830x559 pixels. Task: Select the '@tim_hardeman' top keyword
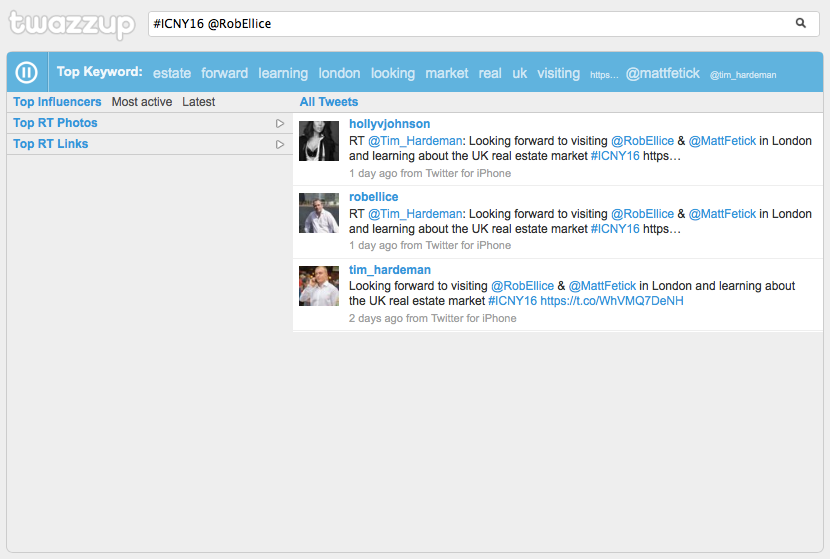(x=743, y=75)
